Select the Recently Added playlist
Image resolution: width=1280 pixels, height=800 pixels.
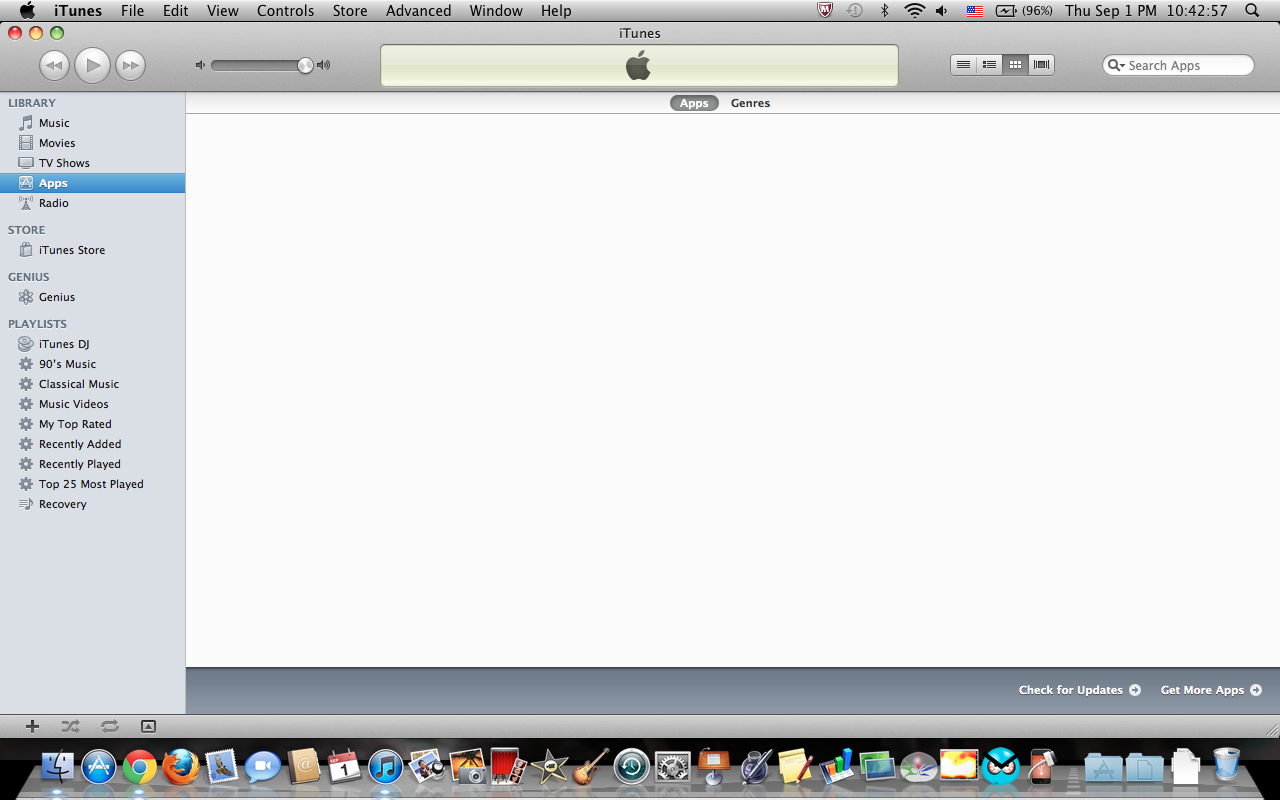(80, 444)
